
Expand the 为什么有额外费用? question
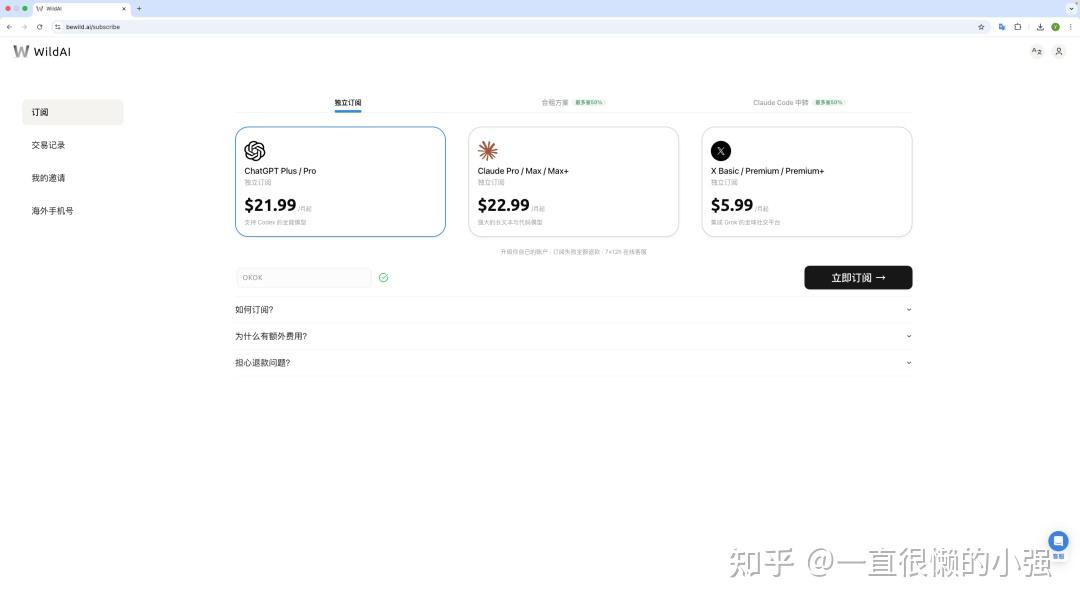pyautogui.click(x=573, y=336)
